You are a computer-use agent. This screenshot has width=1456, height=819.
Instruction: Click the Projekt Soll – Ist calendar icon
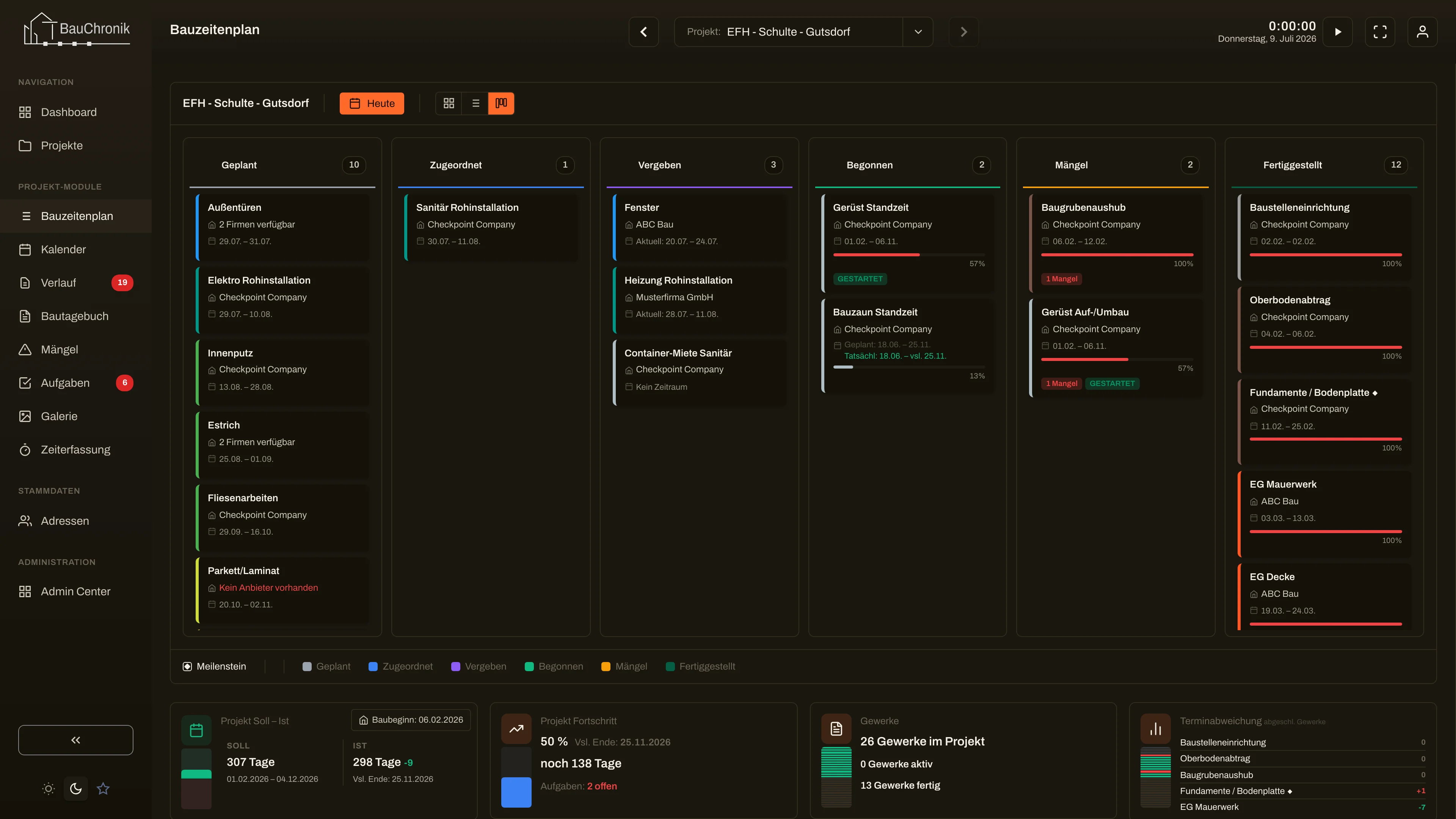196,730
